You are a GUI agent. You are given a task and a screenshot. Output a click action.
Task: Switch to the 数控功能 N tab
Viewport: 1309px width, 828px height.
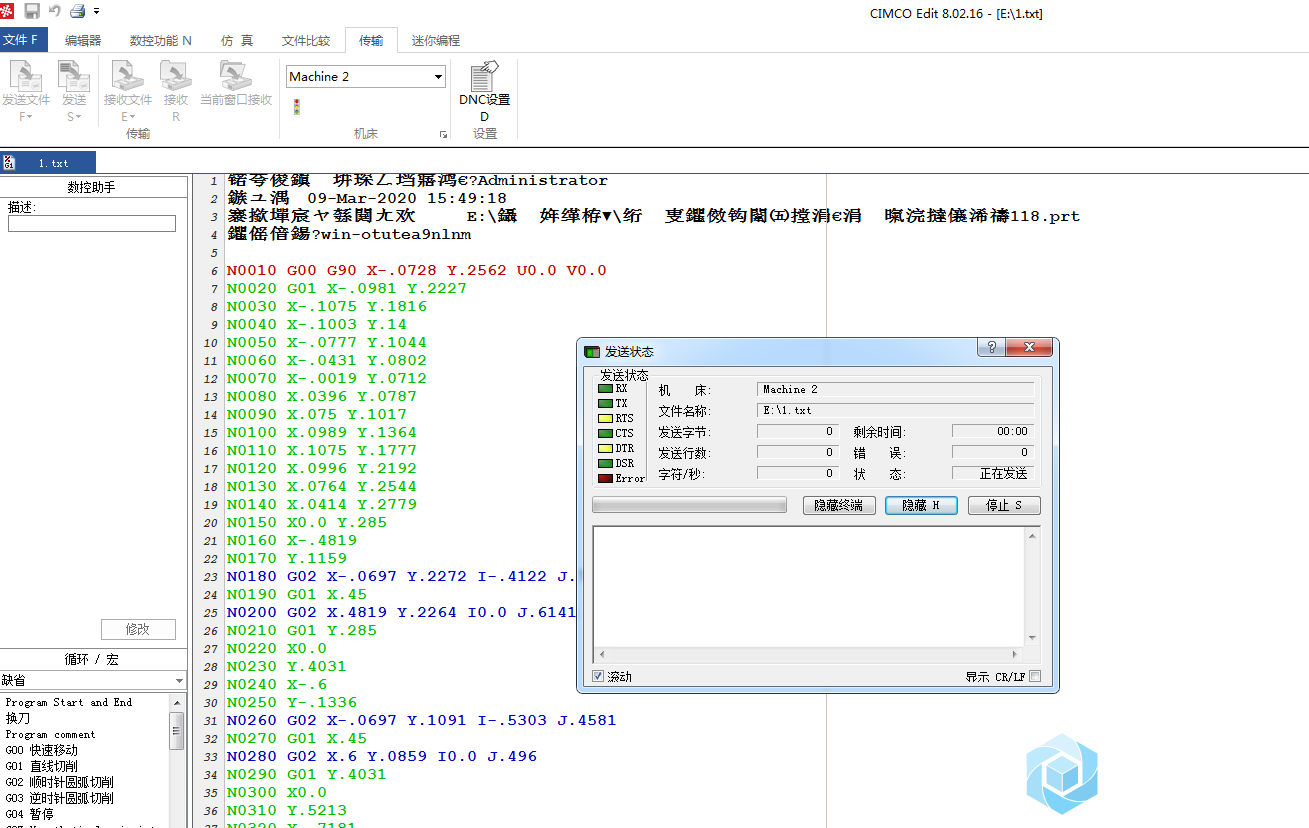coord(161,40)
